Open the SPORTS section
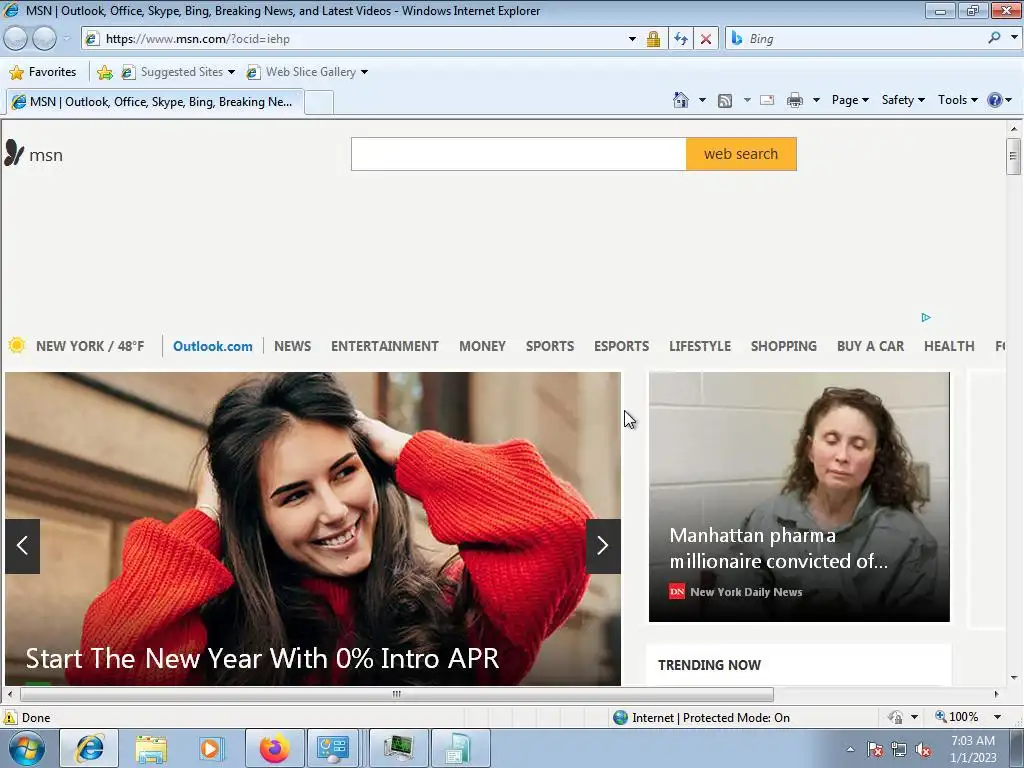Image resolution: width=1024 pixels, height=768 pixels. [x=550, y=346]
